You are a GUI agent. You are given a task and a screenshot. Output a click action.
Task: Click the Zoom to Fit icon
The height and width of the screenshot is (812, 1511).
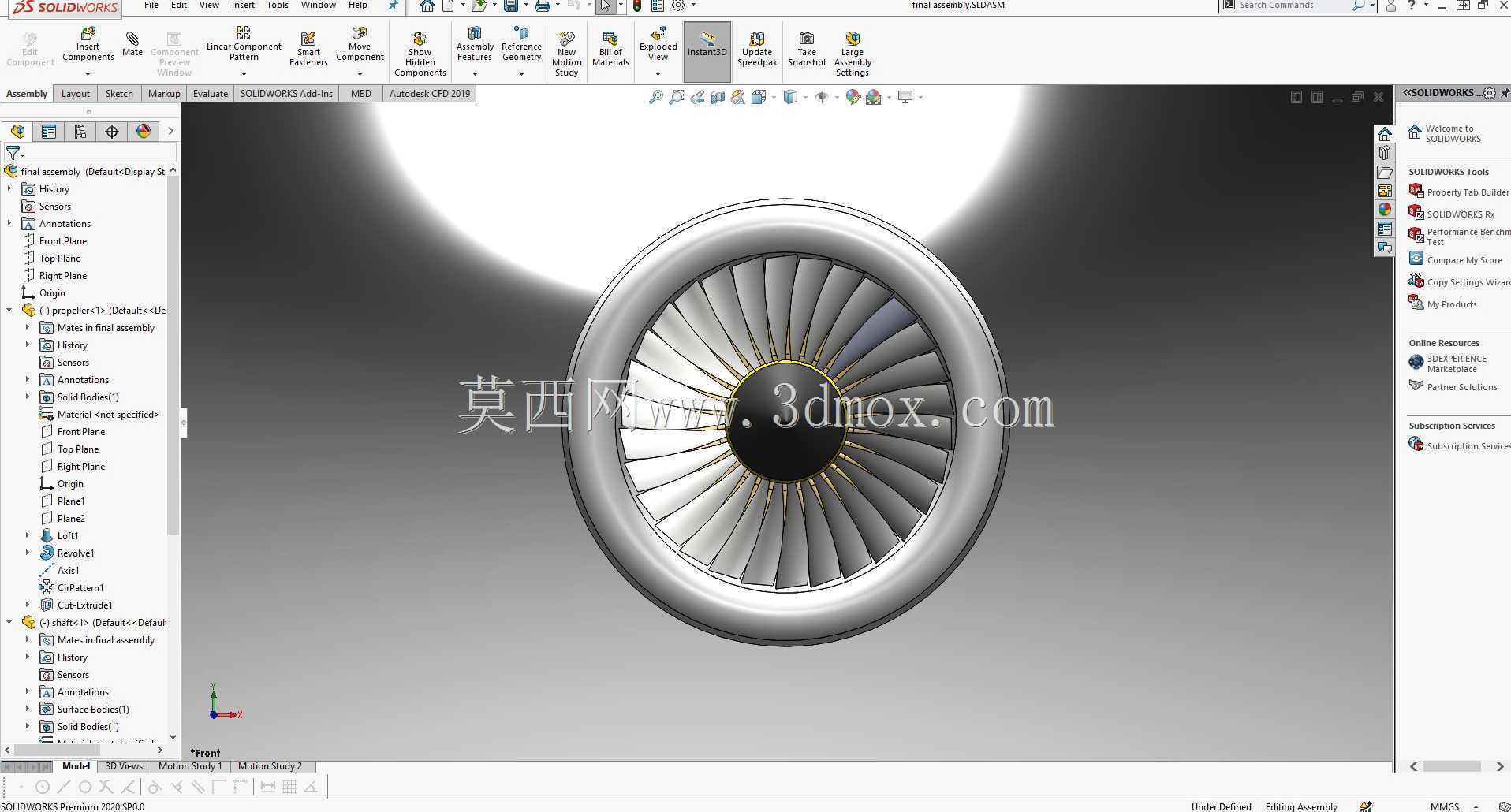(x=655, y=97)
